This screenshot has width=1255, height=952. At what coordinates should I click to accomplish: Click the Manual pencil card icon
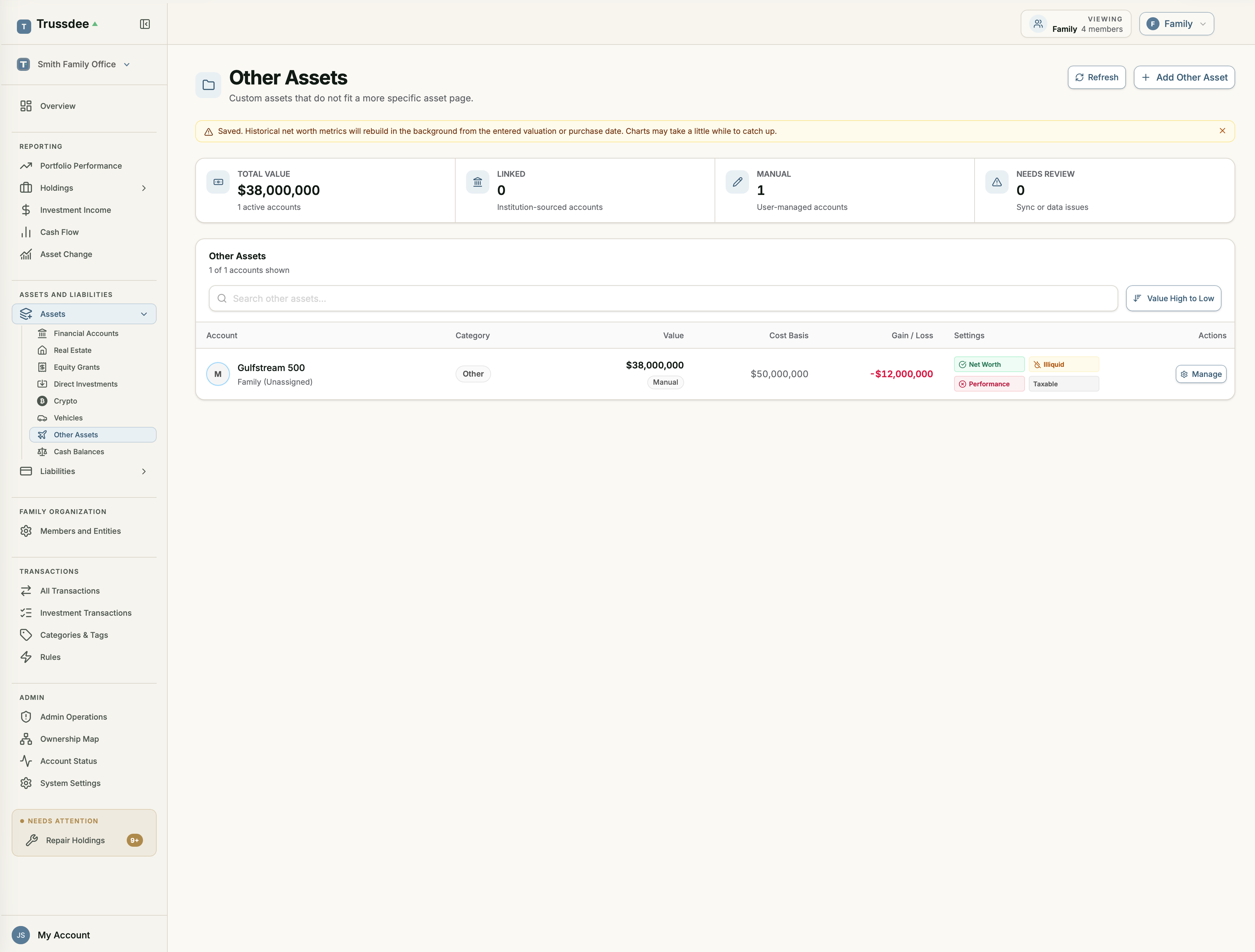(737, 182)
